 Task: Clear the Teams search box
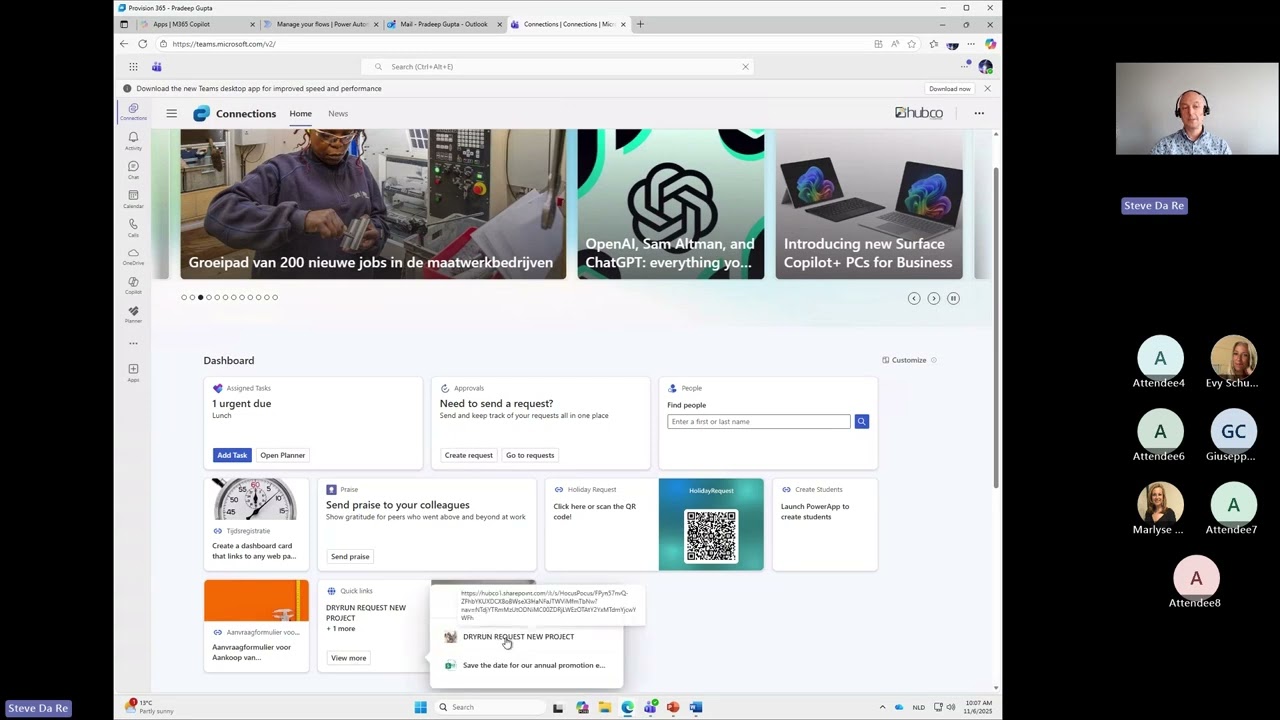tap(745, 67)
